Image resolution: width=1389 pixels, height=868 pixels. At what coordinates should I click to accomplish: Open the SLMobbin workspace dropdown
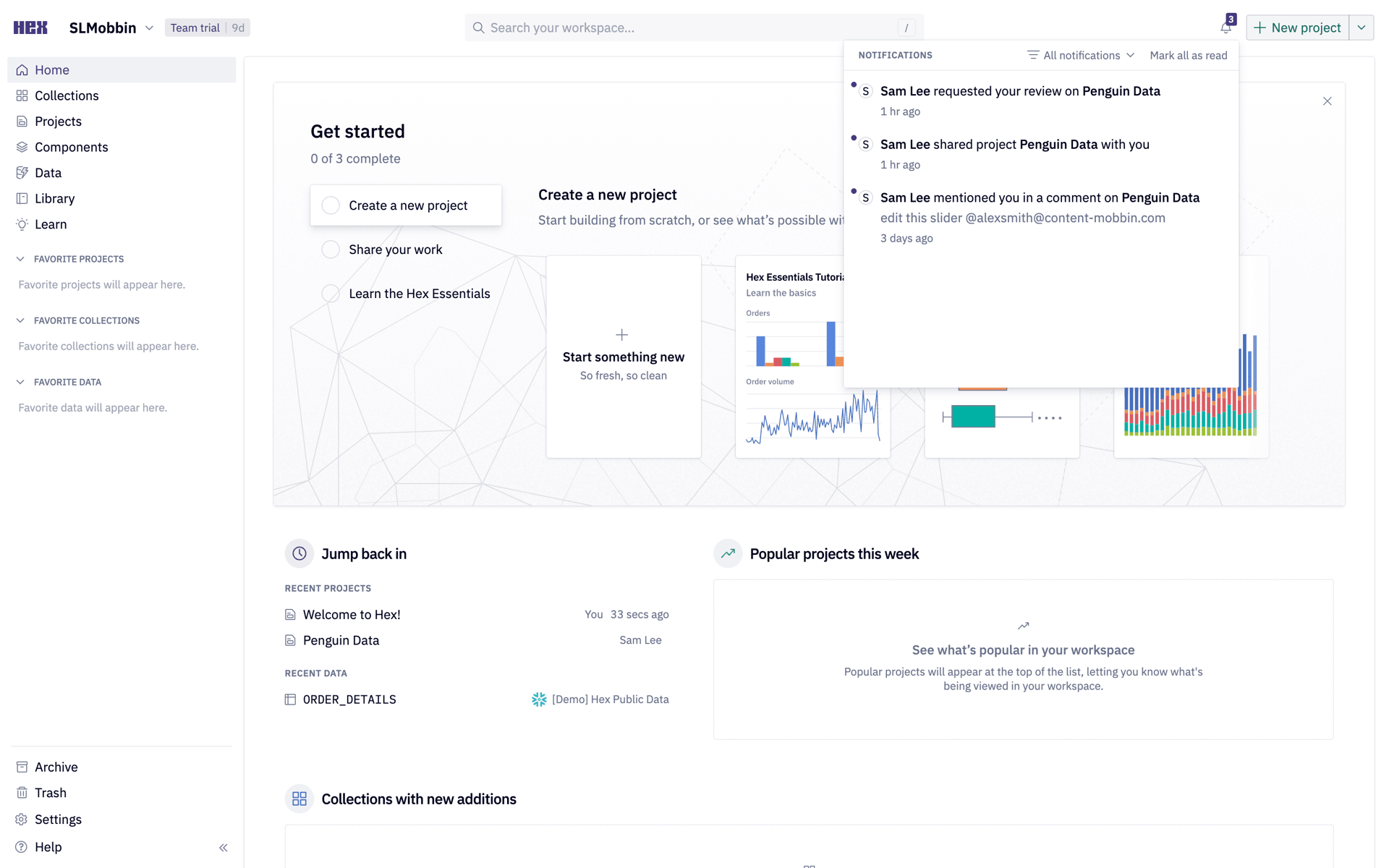[111, 27]
